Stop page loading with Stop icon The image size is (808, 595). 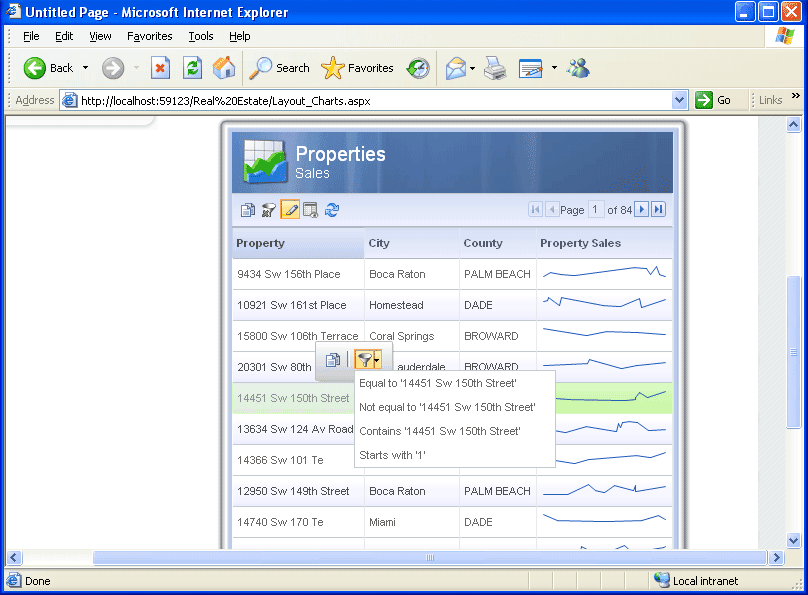click(x=160, y=68)
